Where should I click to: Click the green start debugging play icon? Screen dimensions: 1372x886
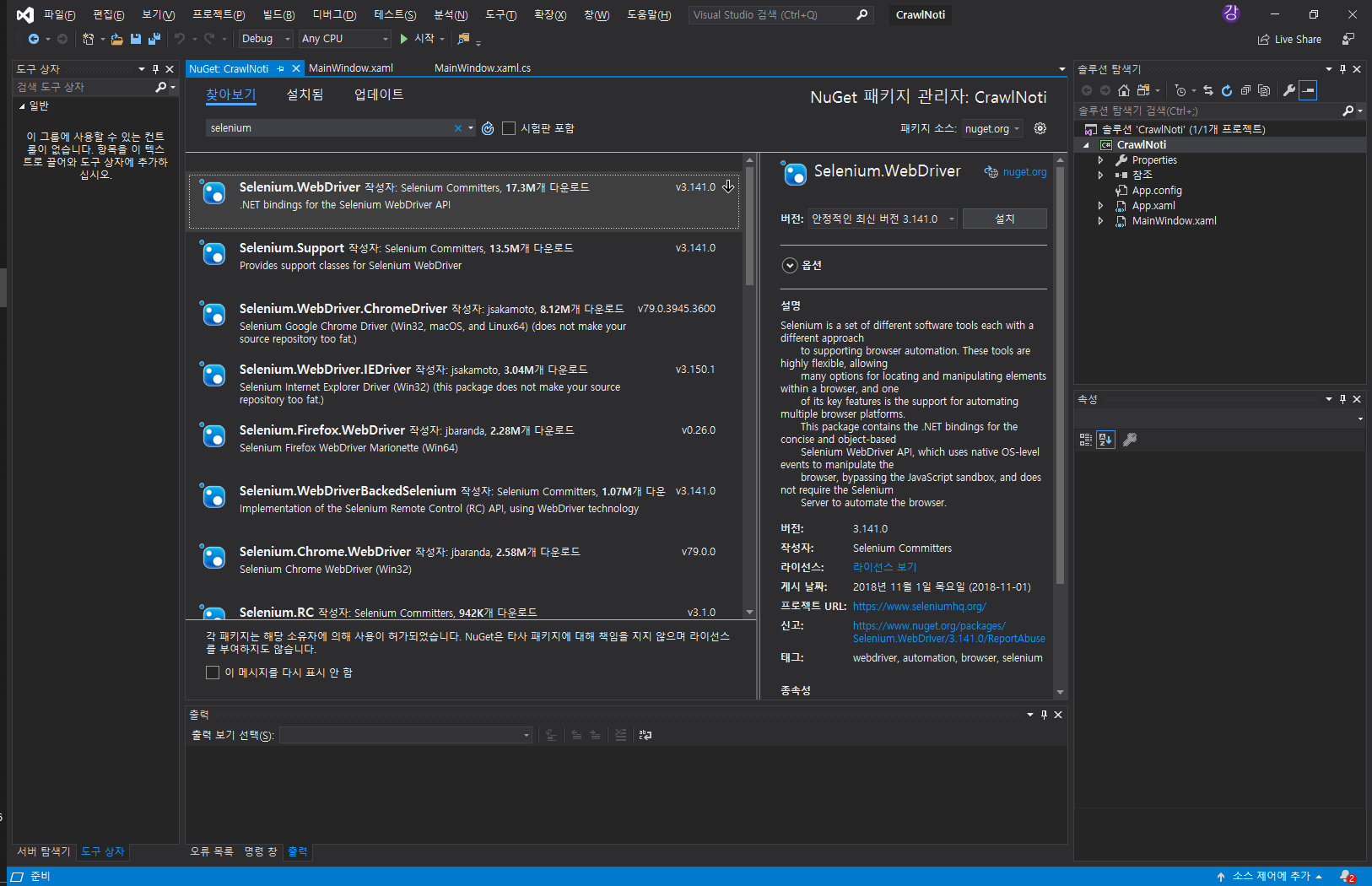click(x=404, y=39)
